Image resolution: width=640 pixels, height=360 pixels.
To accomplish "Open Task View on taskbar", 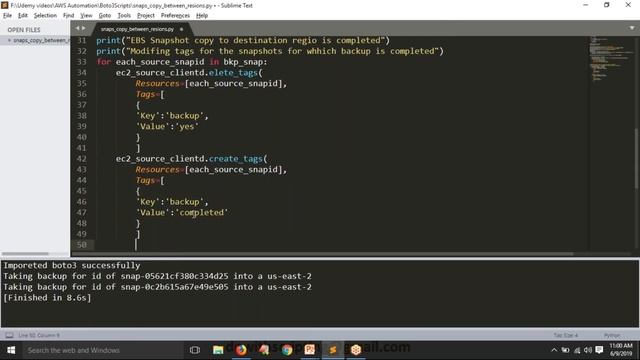I will pos(195,350).
